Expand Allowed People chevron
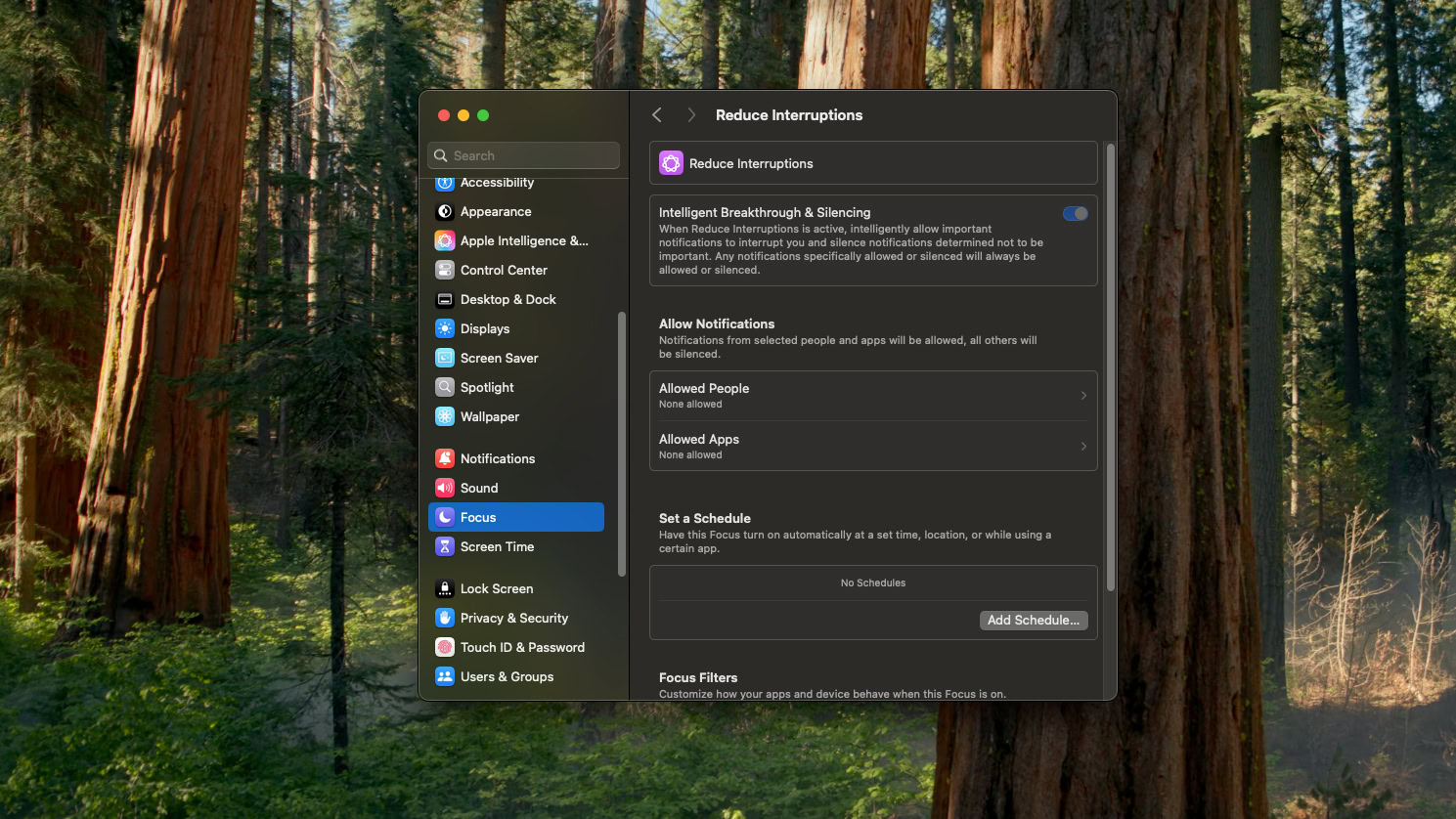 coord(1082,396)
